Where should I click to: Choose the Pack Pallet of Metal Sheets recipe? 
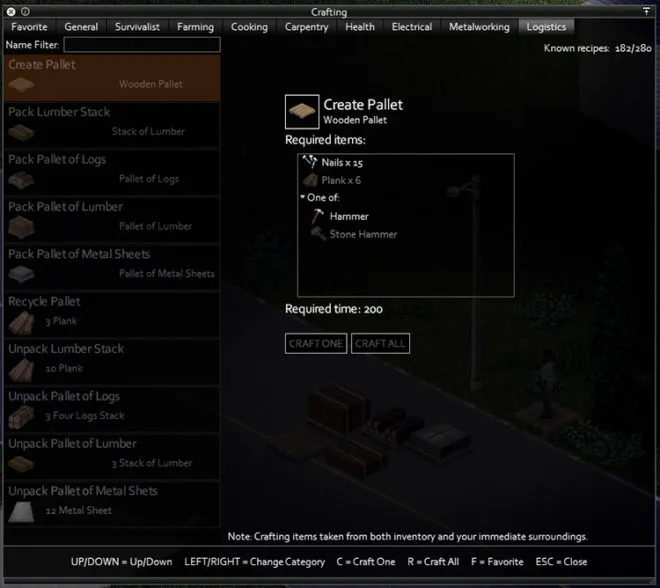coord(110,264)
